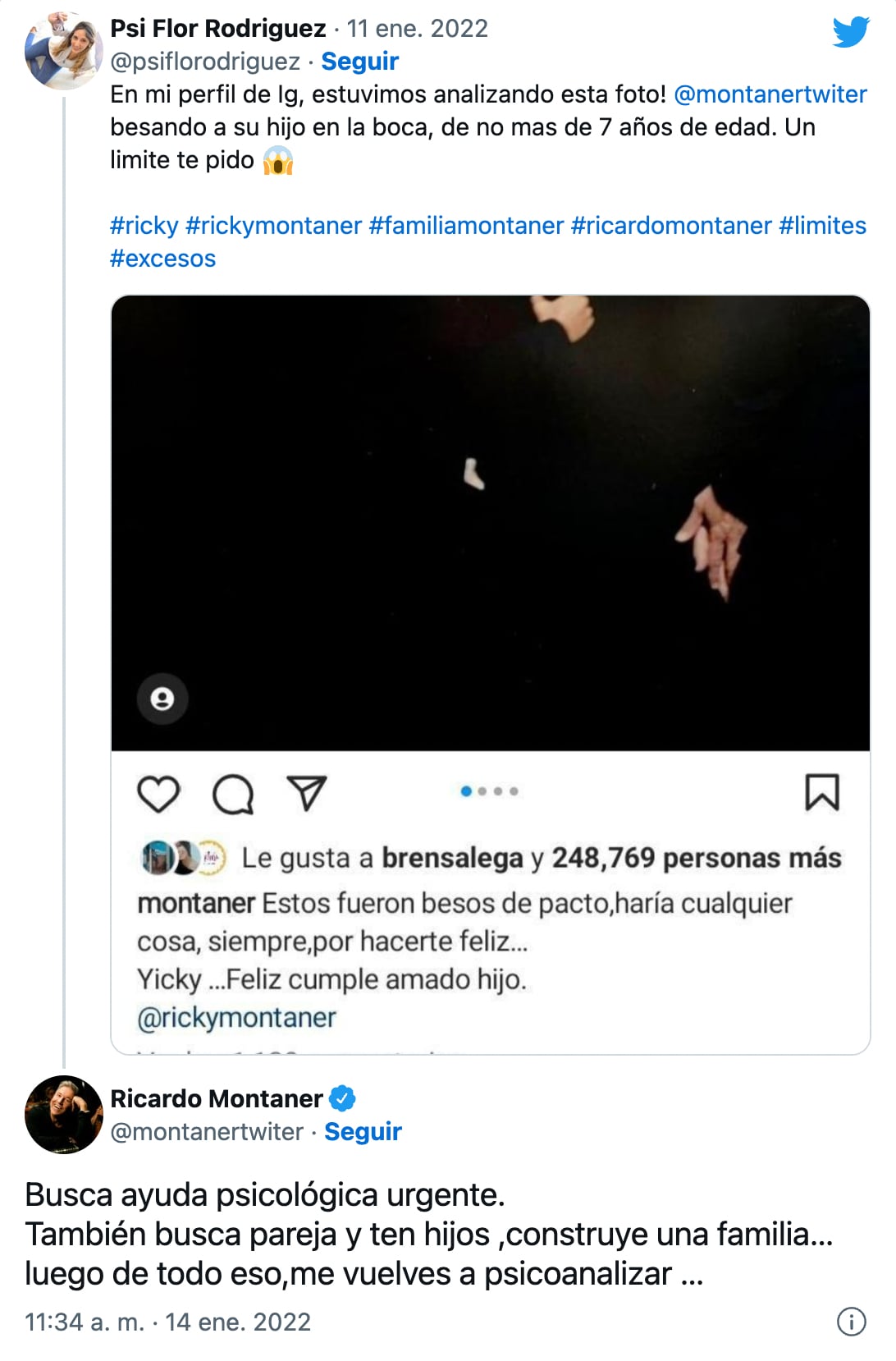
Task: Open Ricardo Montaner's profile picture
Action: (x=63, y=1114)
